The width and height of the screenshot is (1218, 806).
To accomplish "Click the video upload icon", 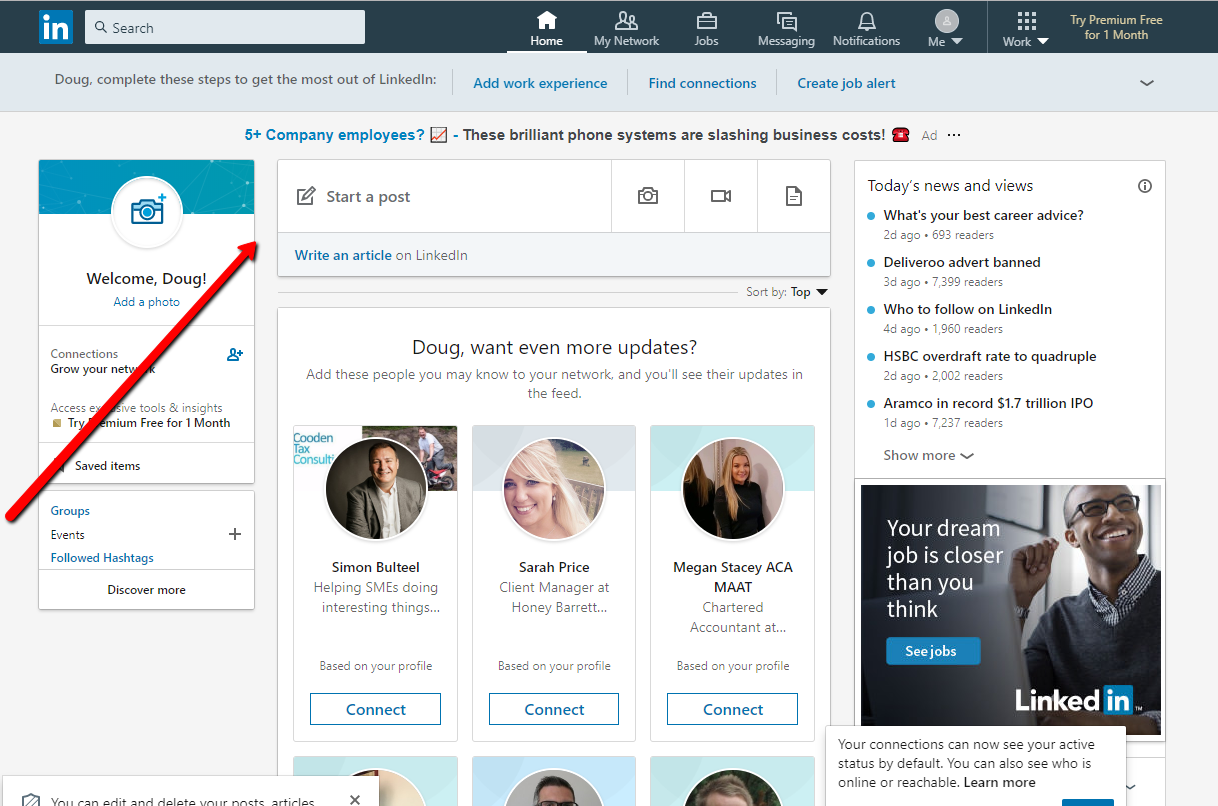I will point(721,196).
